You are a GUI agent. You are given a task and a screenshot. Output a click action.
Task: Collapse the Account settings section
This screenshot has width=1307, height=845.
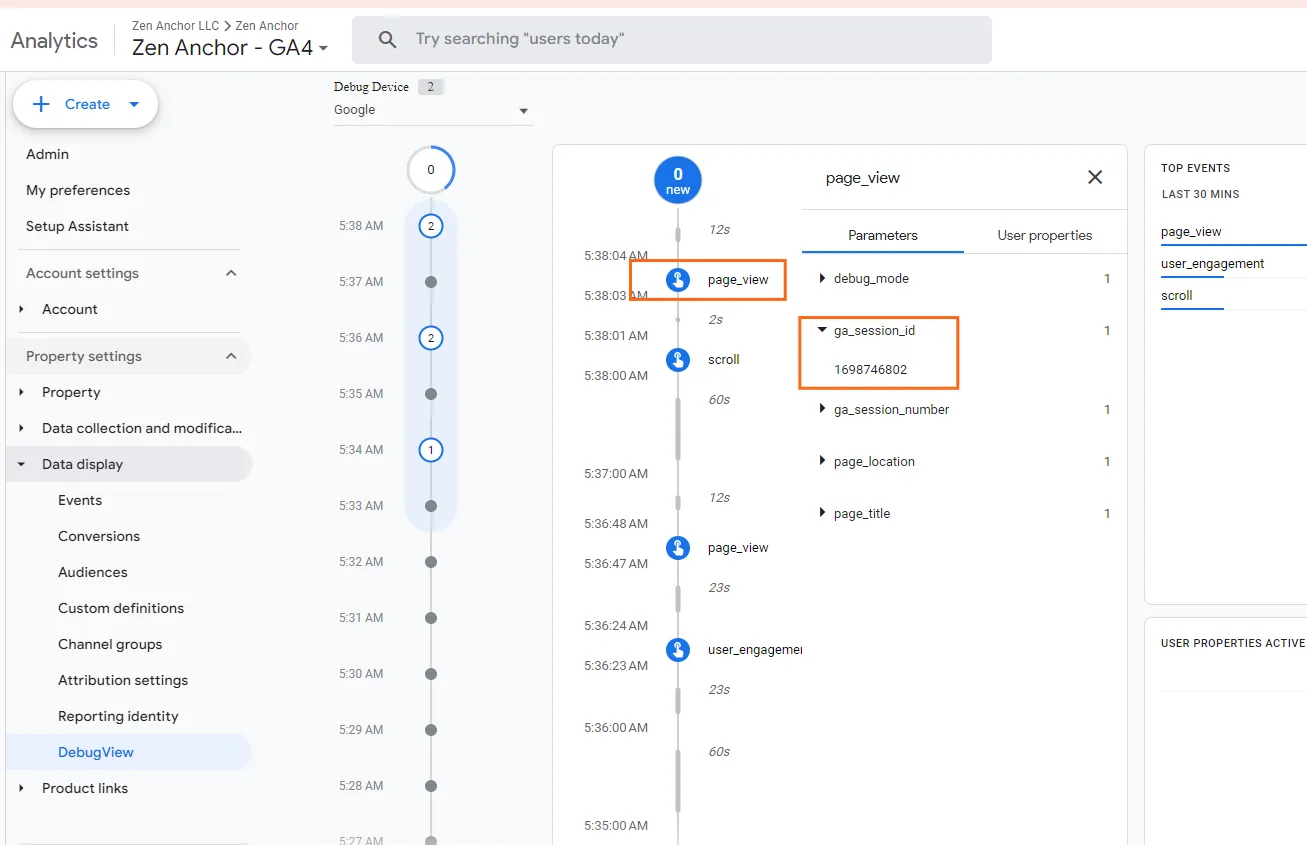click(231, 273)
